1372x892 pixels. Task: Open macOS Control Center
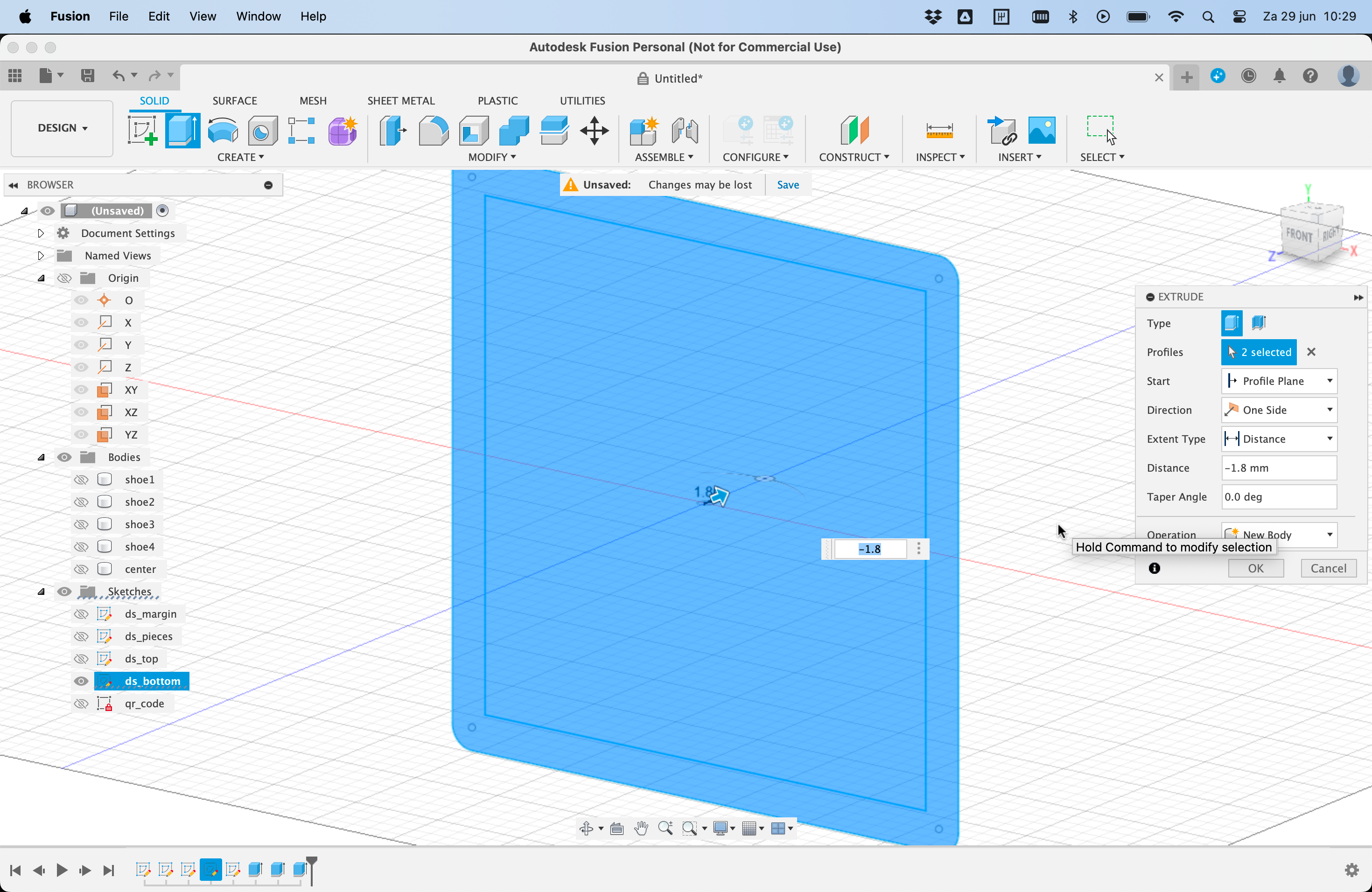[x=1239, y=17]
